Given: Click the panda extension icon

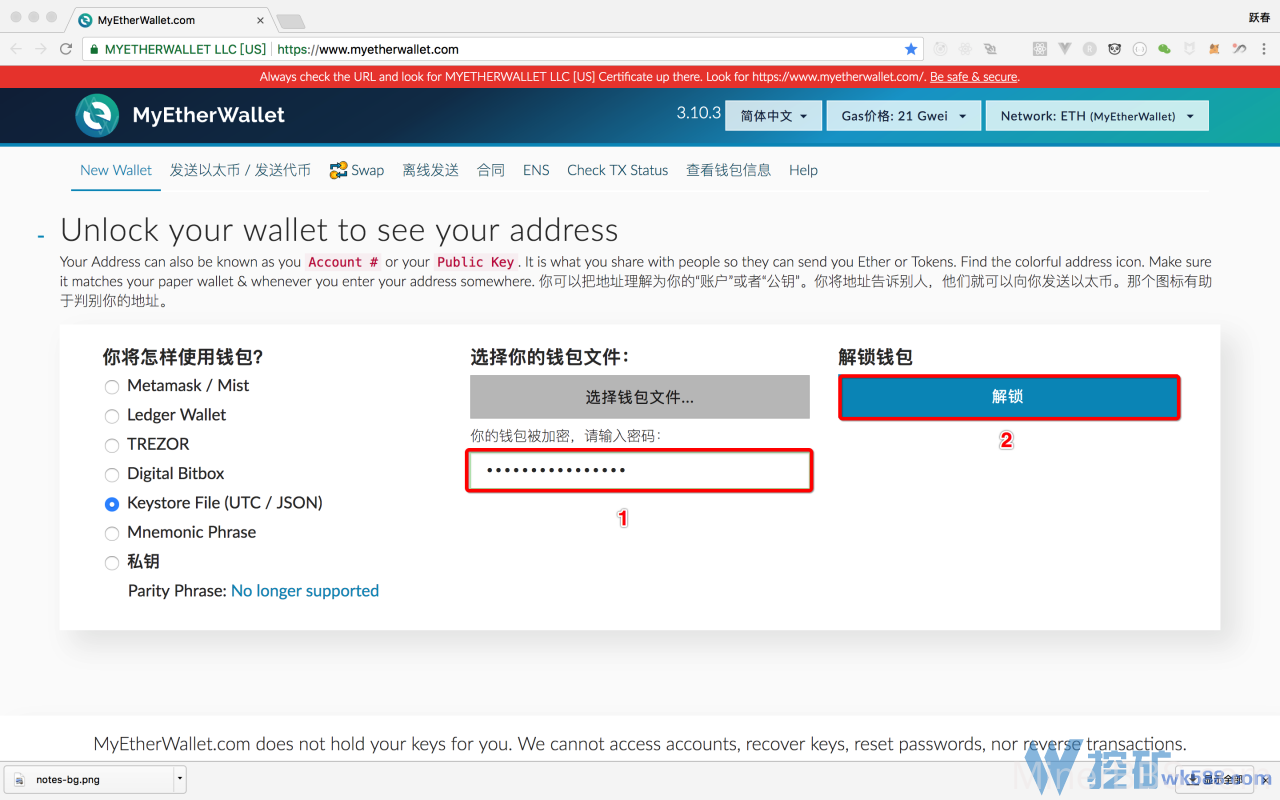Looking at the screenshot, I should coord(1115,49).
